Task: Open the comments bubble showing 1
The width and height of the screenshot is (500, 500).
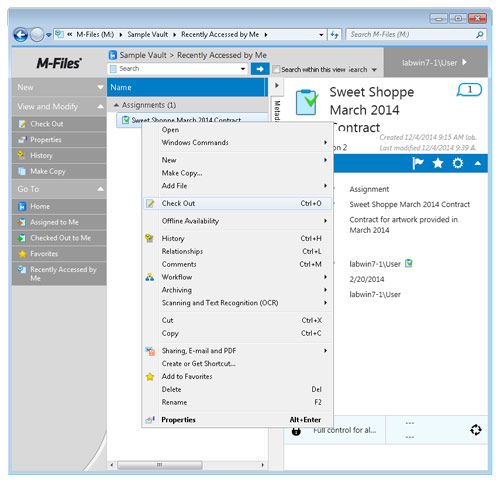Action: (x=469, y=89)
